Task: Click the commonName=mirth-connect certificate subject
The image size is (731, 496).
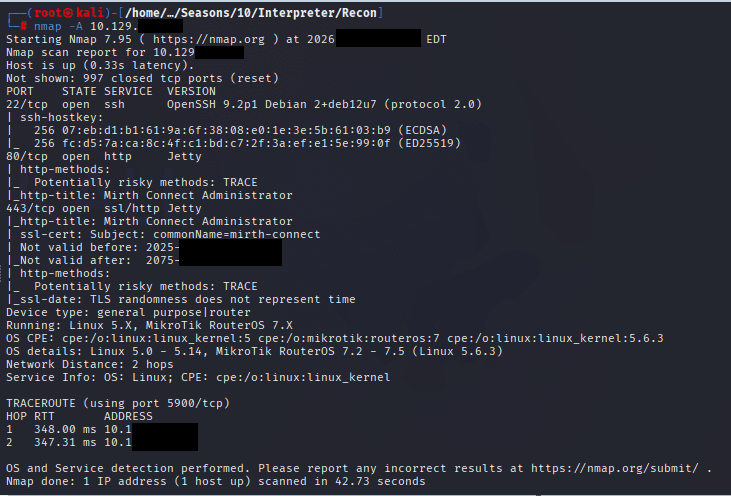Action: (x=234, y=234)
